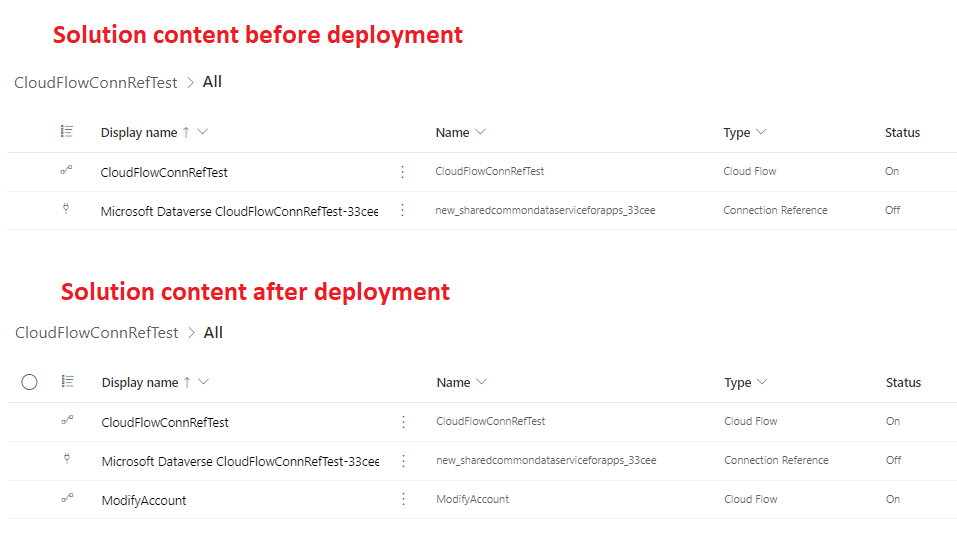Viewport: 957px width, 545px height.
Task: Open Microsoft Dataverse connection reference in after-deployment table
Action: pyautogui.click(x=240, y=461)
